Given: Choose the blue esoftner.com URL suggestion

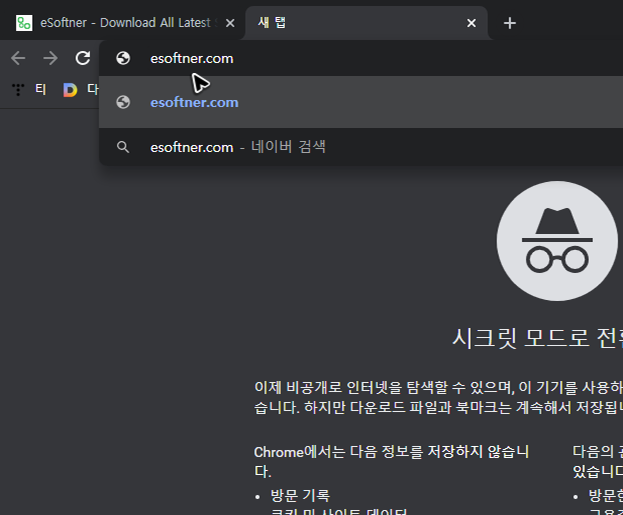Looking at the screenshot, I should pyautogui.click(x=361, y=102).
